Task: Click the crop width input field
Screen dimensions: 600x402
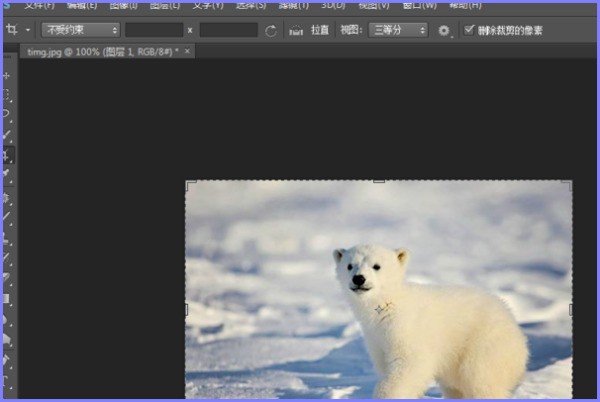Action: click(x=154, y=31)
